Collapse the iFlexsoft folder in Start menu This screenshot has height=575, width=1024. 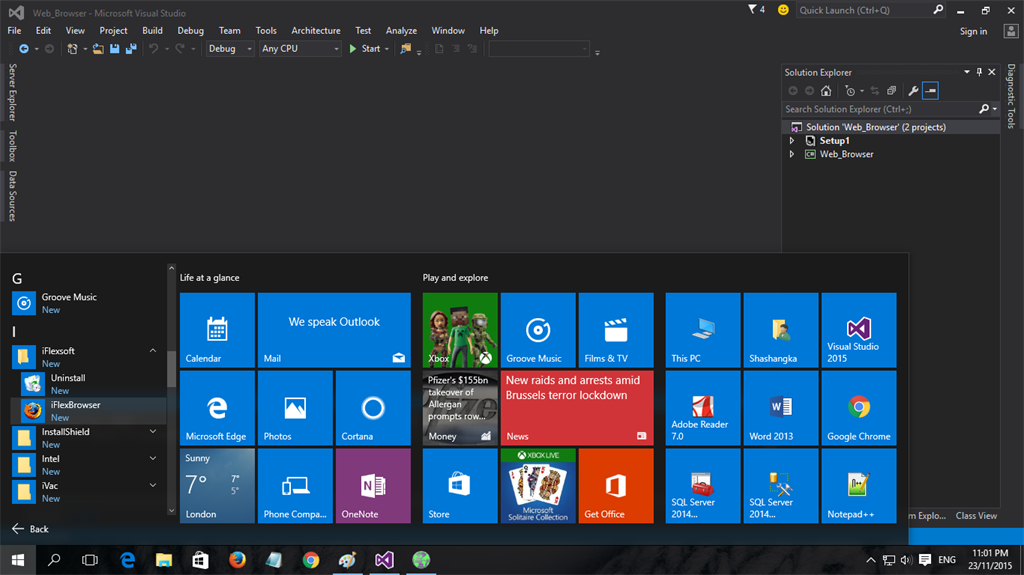pyautogui.click(x=153, y=351)
